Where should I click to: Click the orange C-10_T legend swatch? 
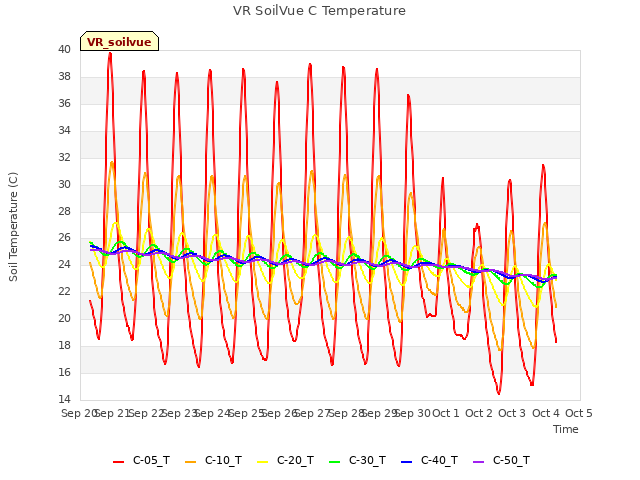[190, 462]
